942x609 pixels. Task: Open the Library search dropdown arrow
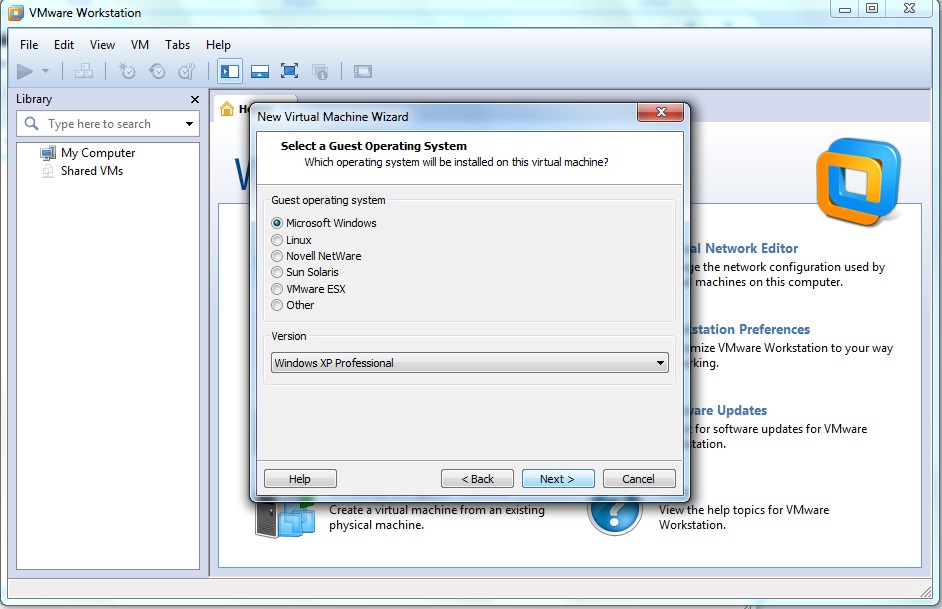pyautogui.click(x=189, y=124)
